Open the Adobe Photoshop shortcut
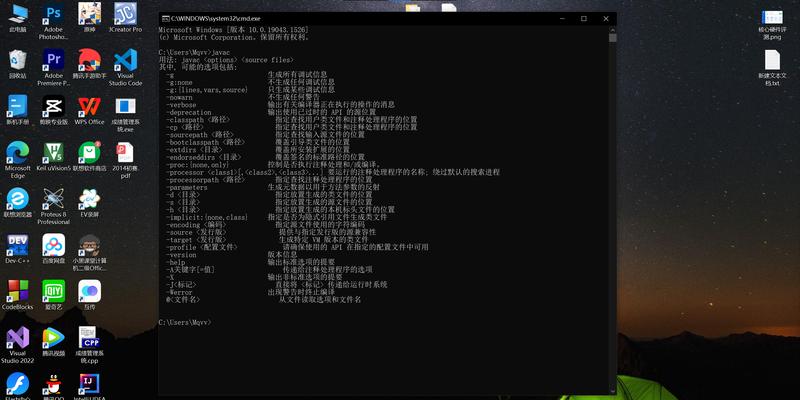Image resolution: width=800 pixels, height=400 pixels. point(53,21)
